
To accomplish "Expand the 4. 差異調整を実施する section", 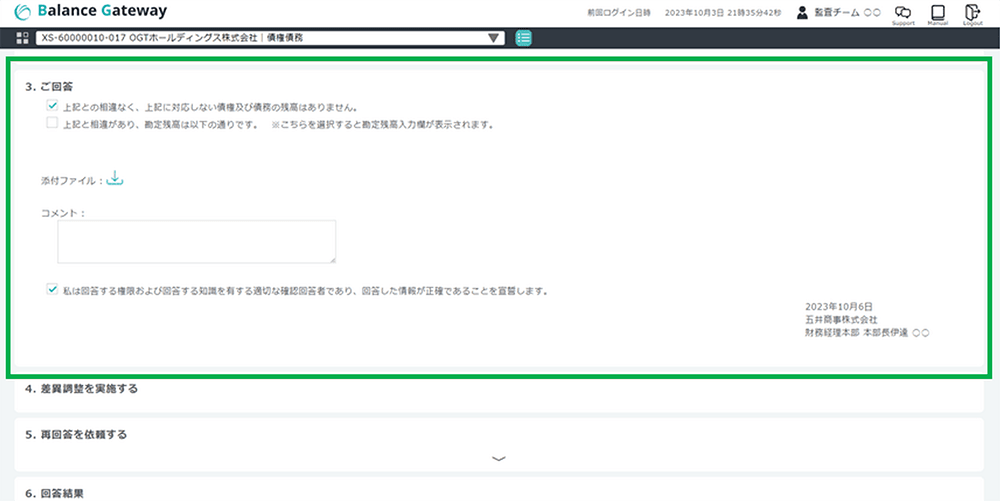I will coord(82,389).
